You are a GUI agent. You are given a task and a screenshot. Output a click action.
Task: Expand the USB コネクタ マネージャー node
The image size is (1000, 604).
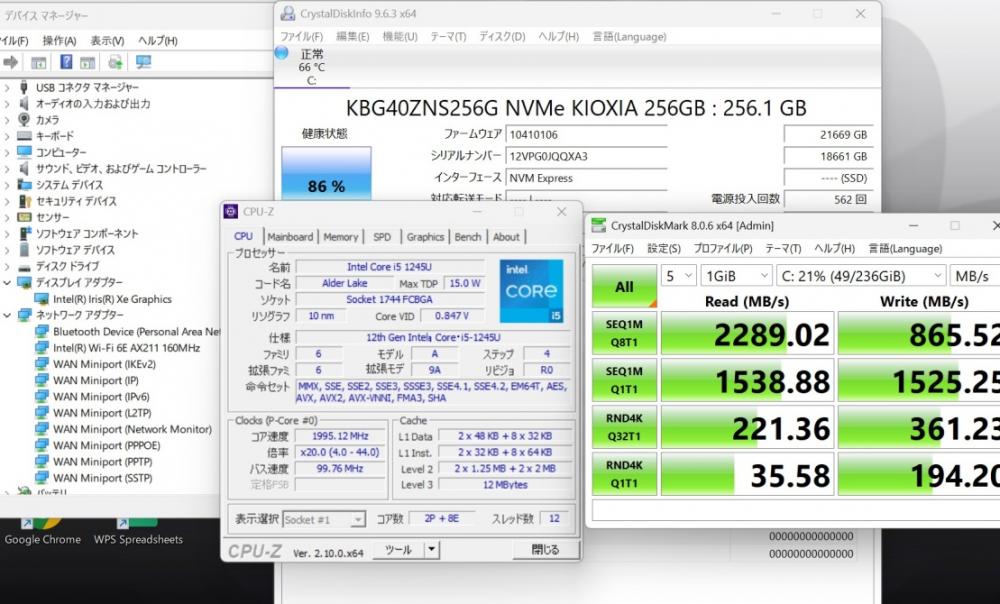point(7,87)
